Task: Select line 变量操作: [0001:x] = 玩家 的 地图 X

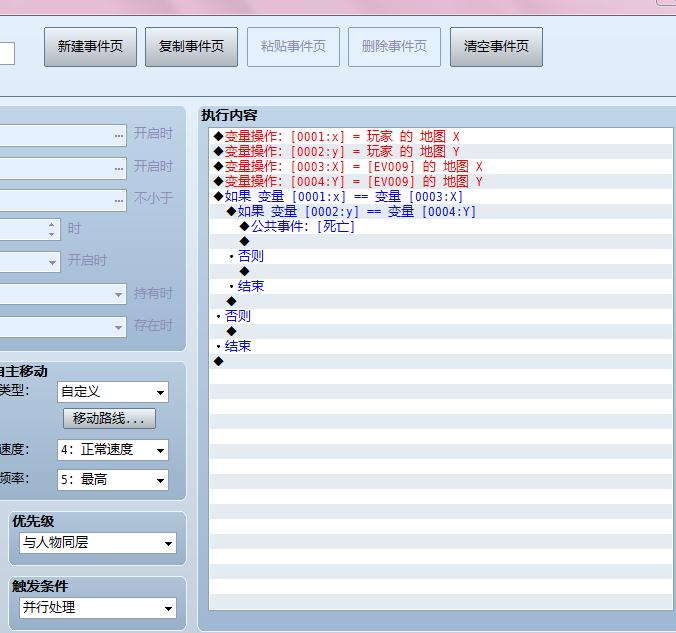Action: coord(441,136)
